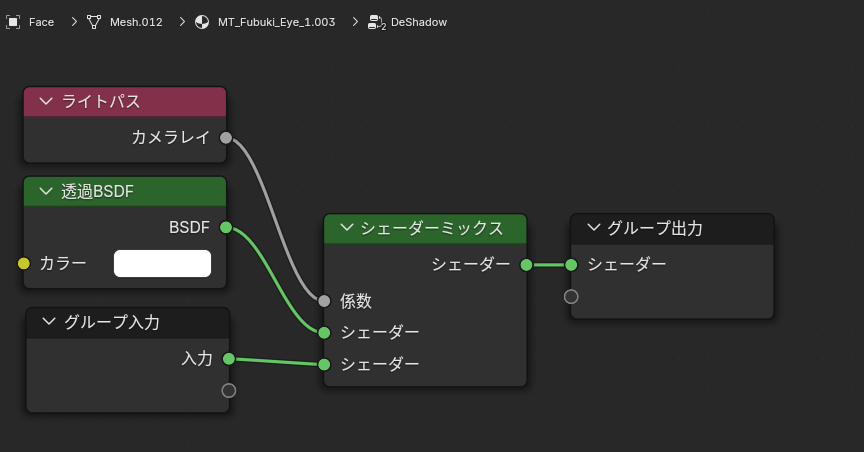Collapse the グループ出力 node
The height and width of the screenshot is (452, 864).
pyautogui.click(x=593, y=228)
